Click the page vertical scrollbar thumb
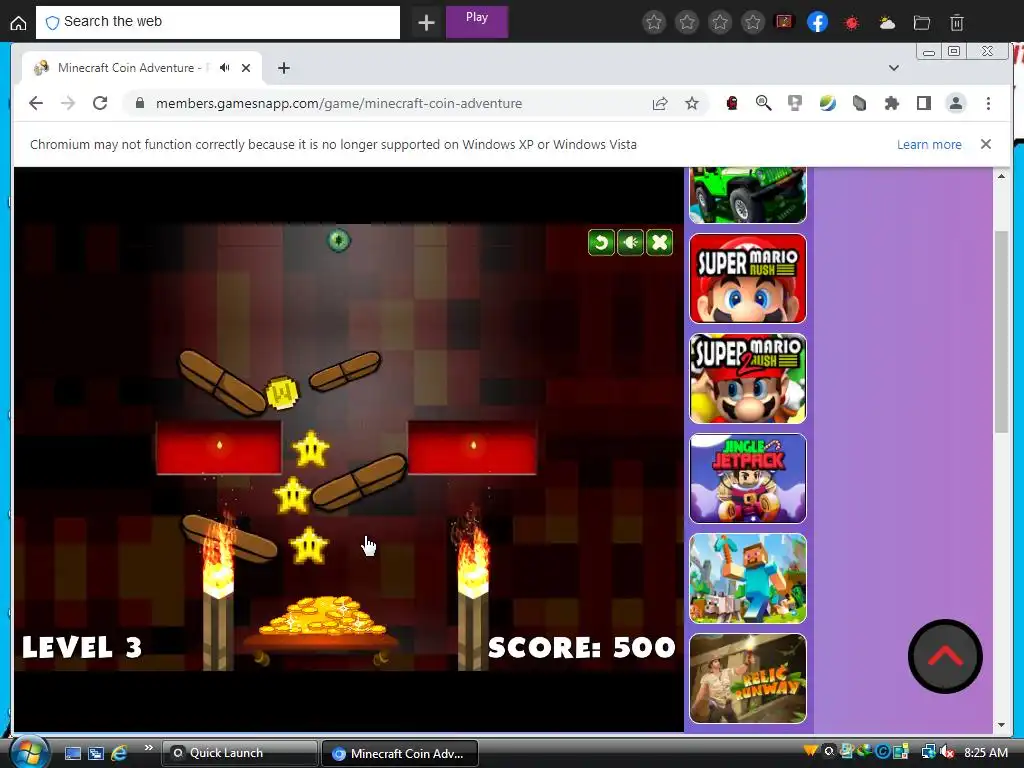Viewport: 1024px width, 768px height. [1001, 331]
